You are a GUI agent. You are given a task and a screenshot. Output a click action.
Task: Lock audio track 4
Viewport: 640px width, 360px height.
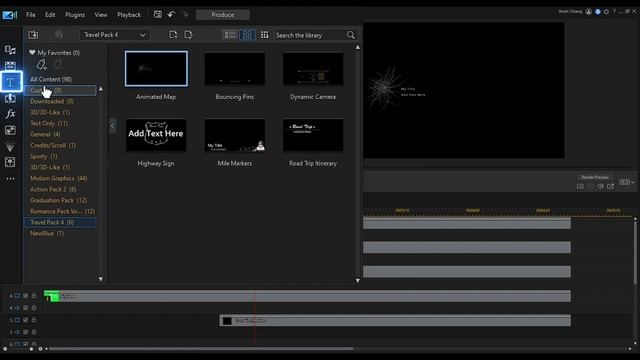(x=34, y=307)
